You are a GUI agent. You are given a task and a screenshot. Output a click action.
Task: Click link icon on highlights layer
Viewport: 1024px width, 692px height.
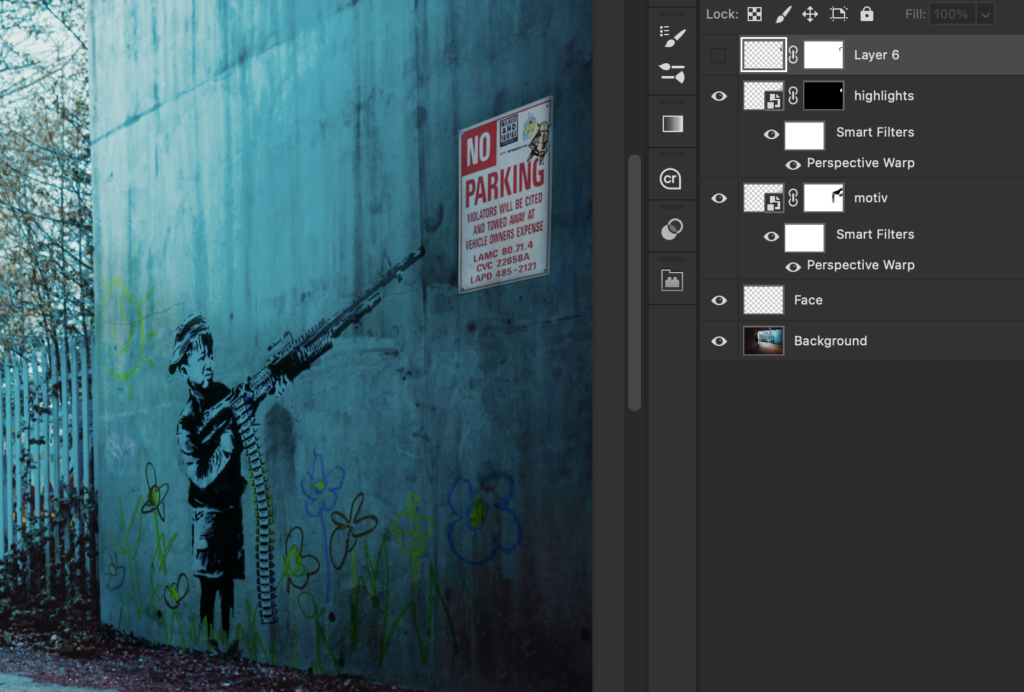click(x=793, y=96)
